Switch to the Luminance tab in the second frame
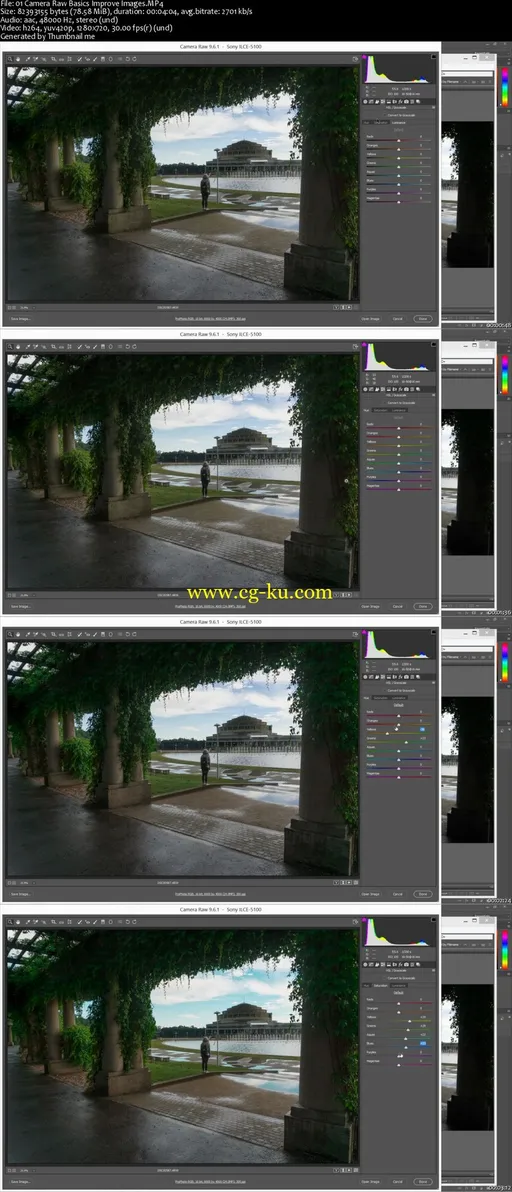 [399, 411]
